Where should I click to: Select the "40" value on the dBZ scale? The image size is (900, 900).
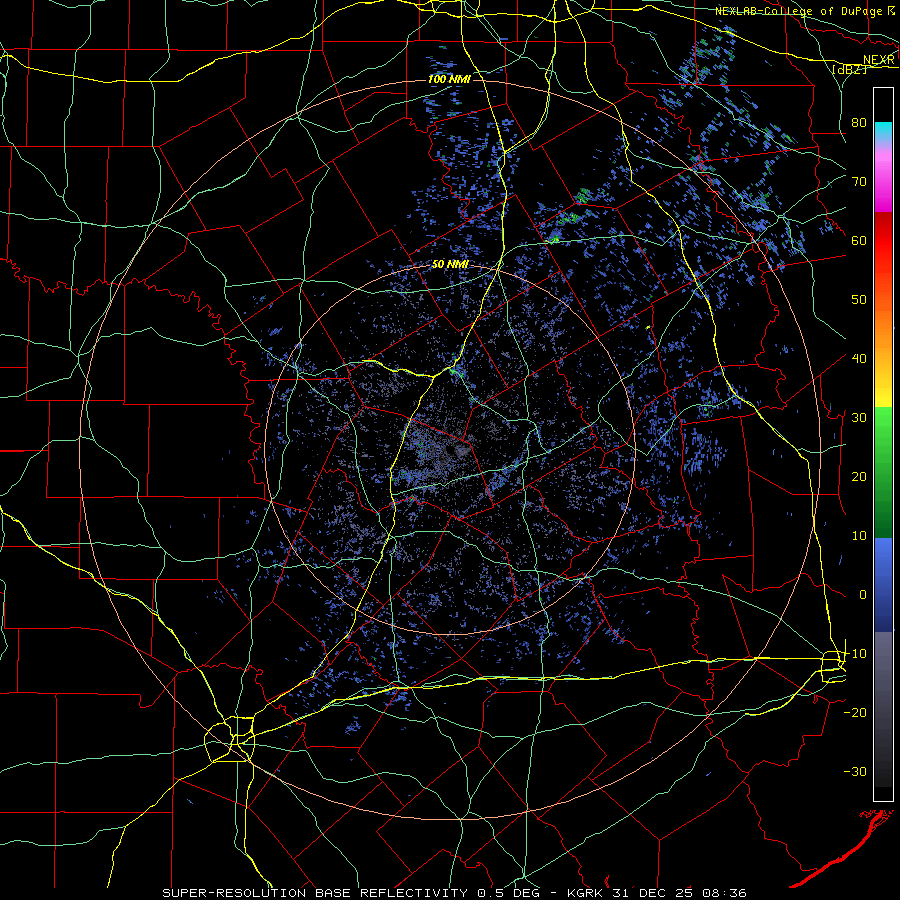[x=859, y=359]
